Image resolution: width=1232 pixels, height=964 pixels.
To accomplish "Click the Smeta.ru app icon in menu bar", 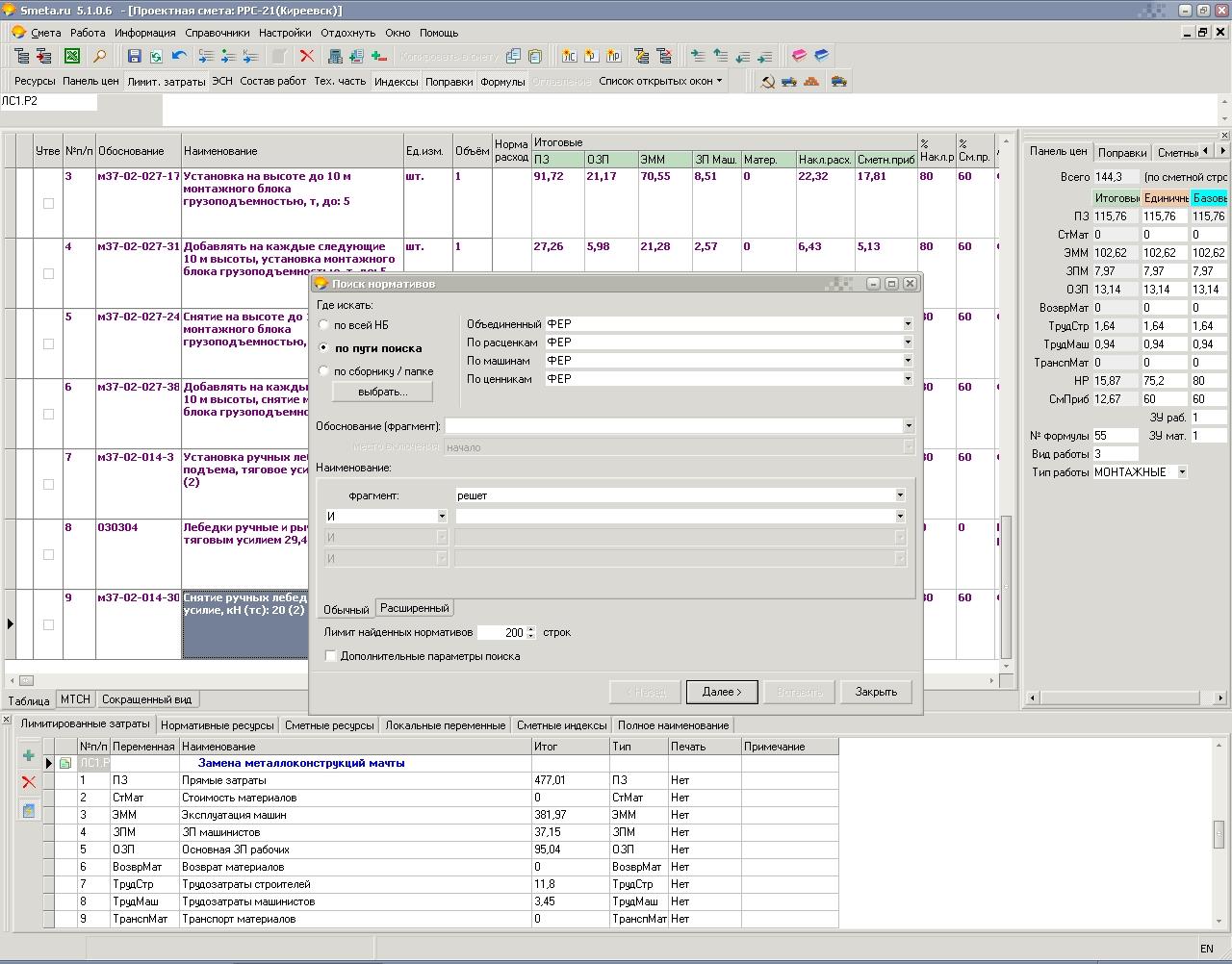I will [17, 32].
